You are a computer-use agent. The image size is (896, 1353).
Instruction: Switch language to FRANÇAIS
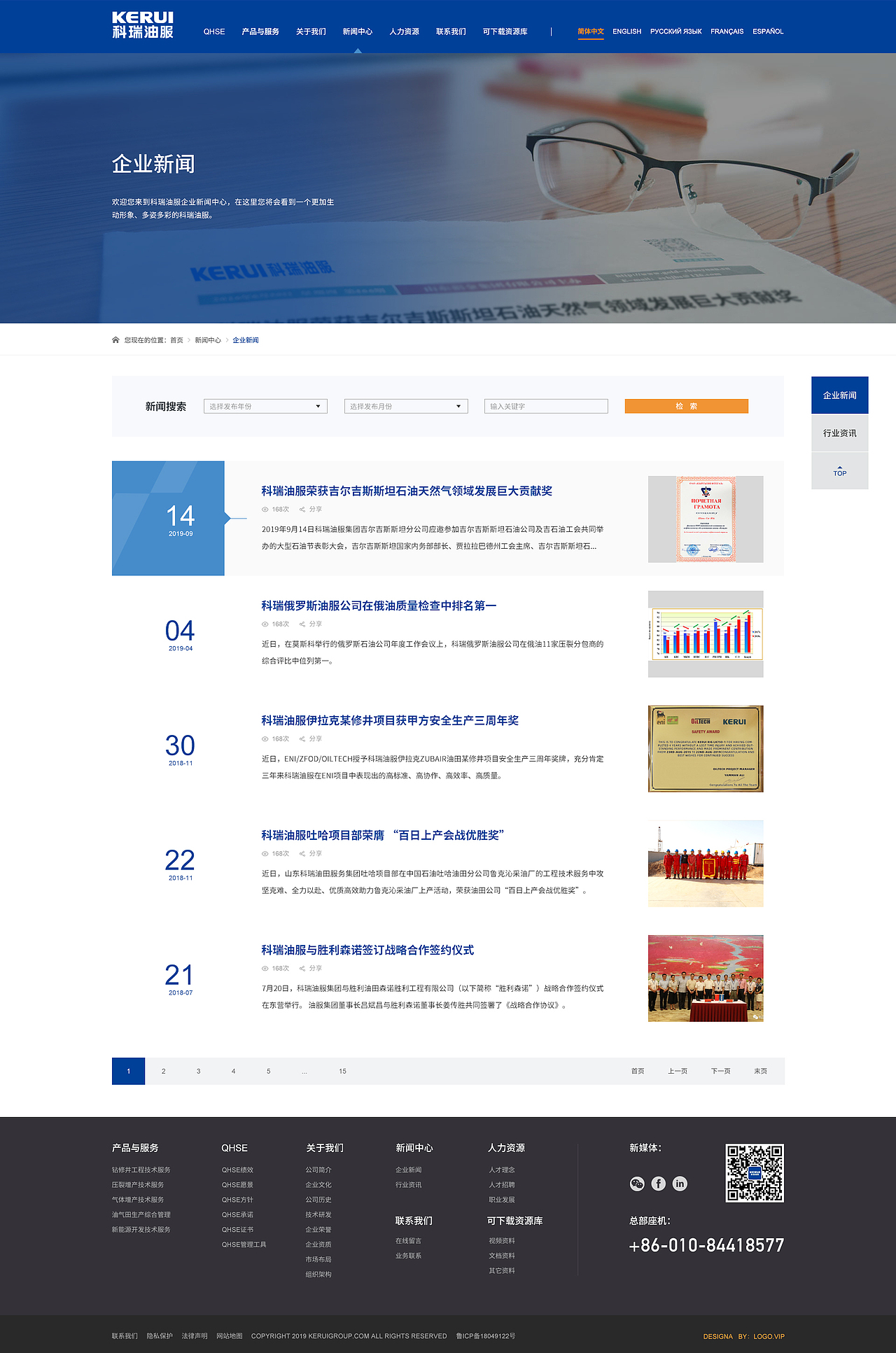[727, 31]
